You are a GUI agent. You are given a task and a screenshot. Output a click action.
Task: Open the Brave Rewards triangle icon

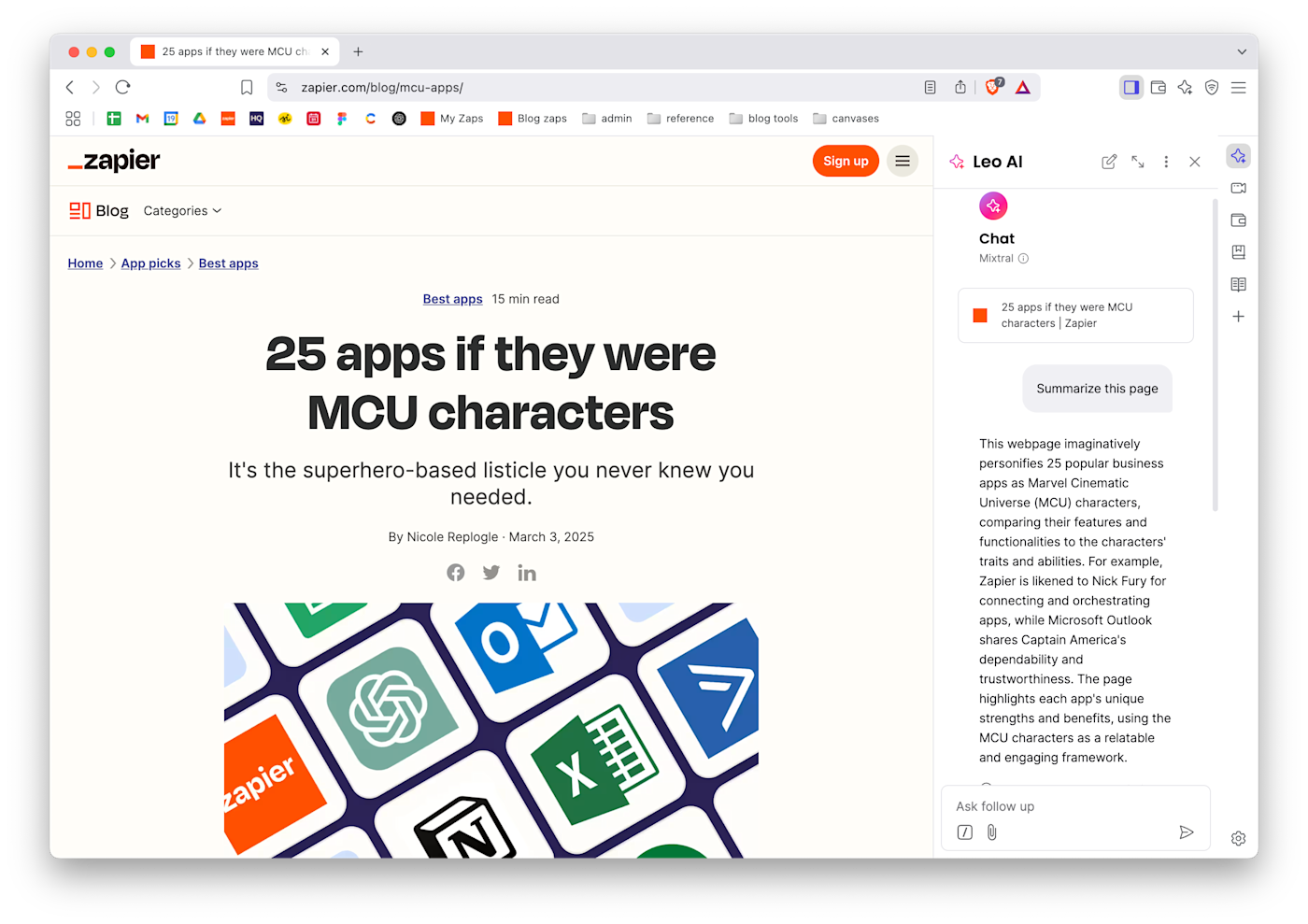coord(1023,87)
